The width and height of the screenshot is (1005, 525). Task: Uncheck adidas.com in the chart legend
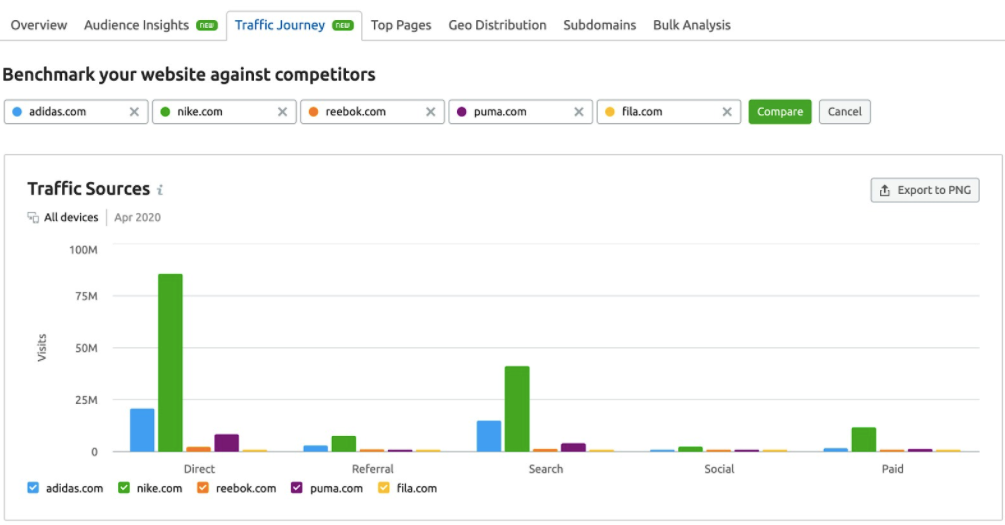tap(33, 488)
